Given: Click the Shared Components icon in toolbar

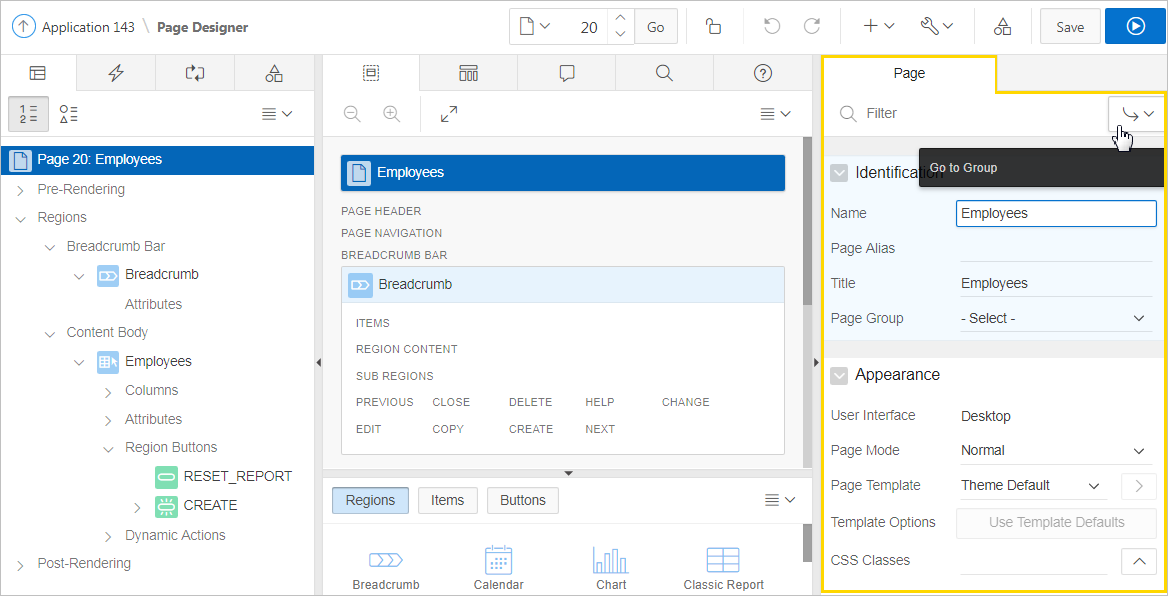Looking at the screenshot, I should pyautogui.click(x=1002, y=27).
